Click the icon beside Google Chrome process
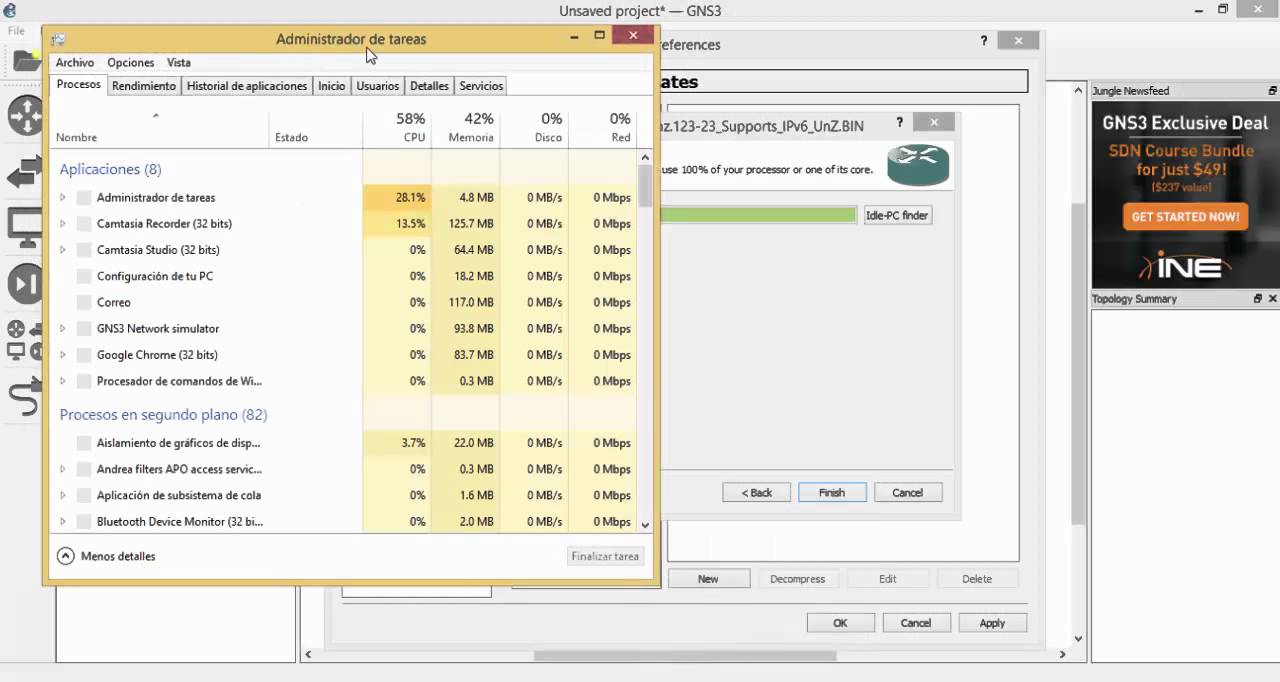The image size is (1280, 682). click(84, 355)
